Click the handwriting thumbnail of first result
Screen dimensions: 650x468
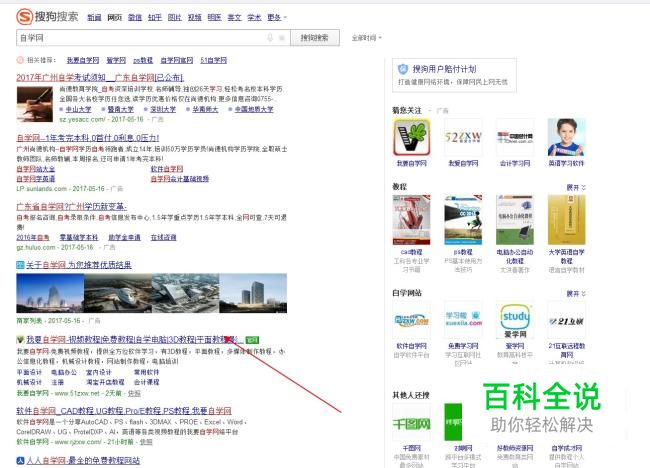tap(34, 104)
